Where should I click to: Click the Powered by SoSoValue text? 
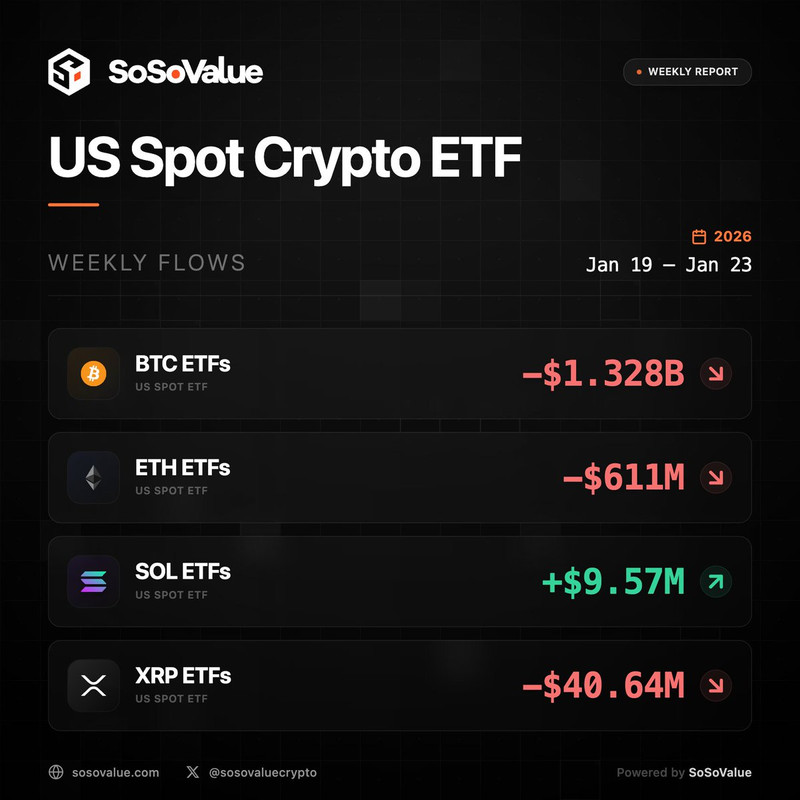tap(684, 772)
